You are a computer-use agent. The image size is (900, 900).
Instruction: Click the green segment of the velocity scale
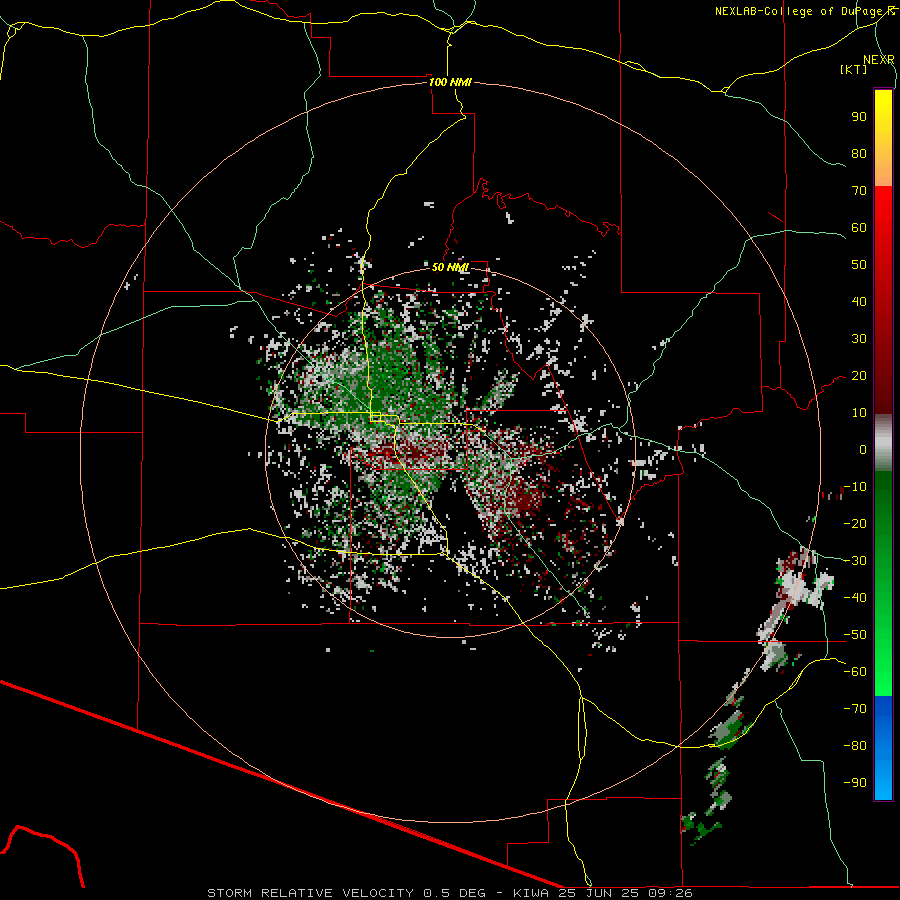click(883, 583)
